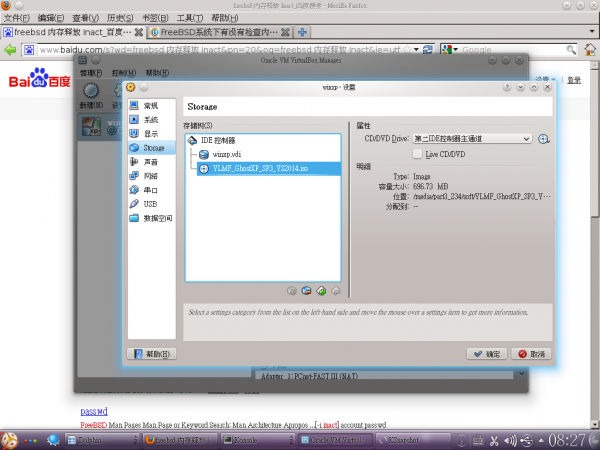The height and width of the screenshot is (450, 600).
Task: Toggle the network section chevron in VirtualBox Manager
Action: tap(522, 373)
